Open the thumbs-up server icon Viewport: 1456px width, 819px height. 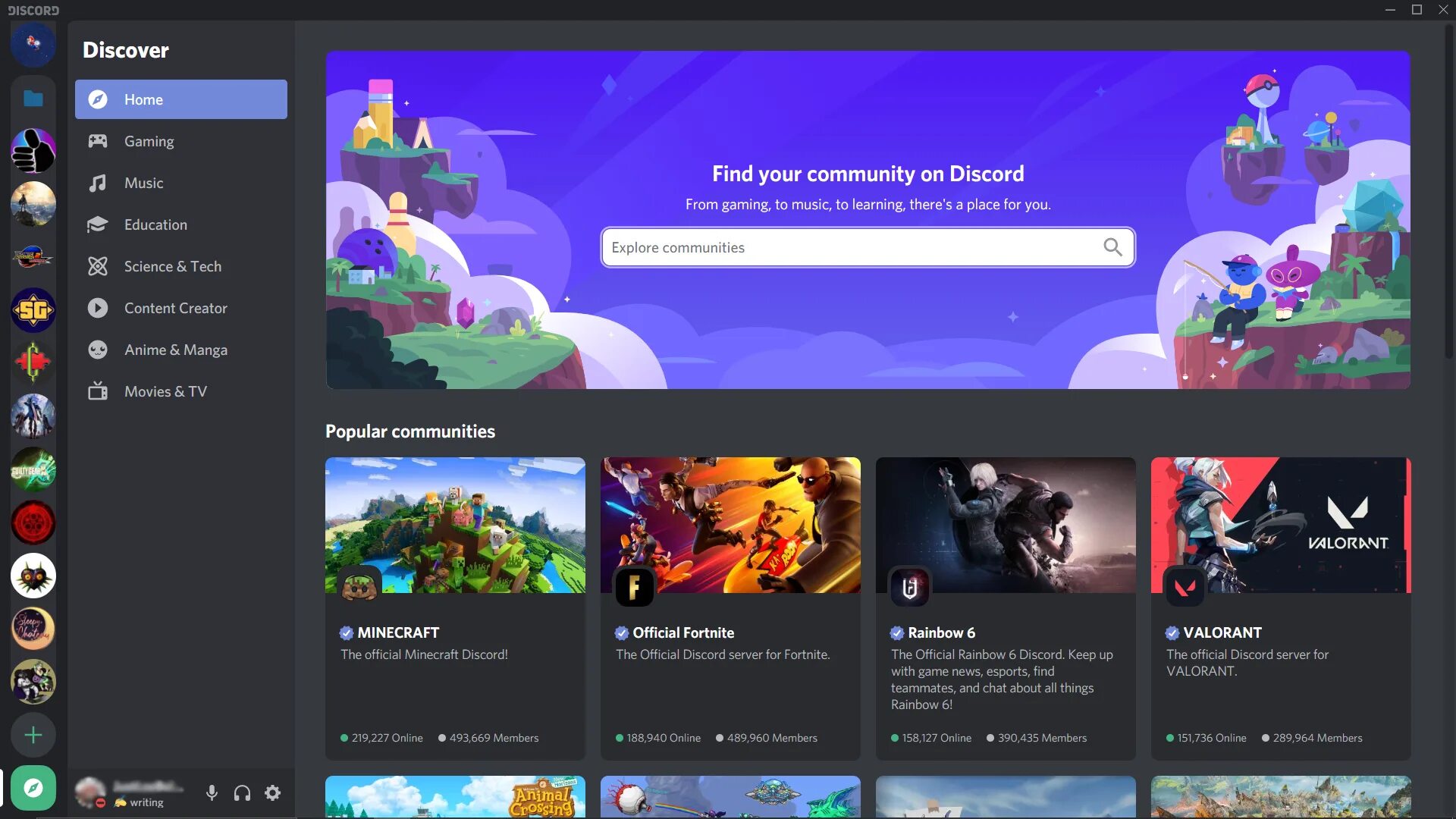33,151
